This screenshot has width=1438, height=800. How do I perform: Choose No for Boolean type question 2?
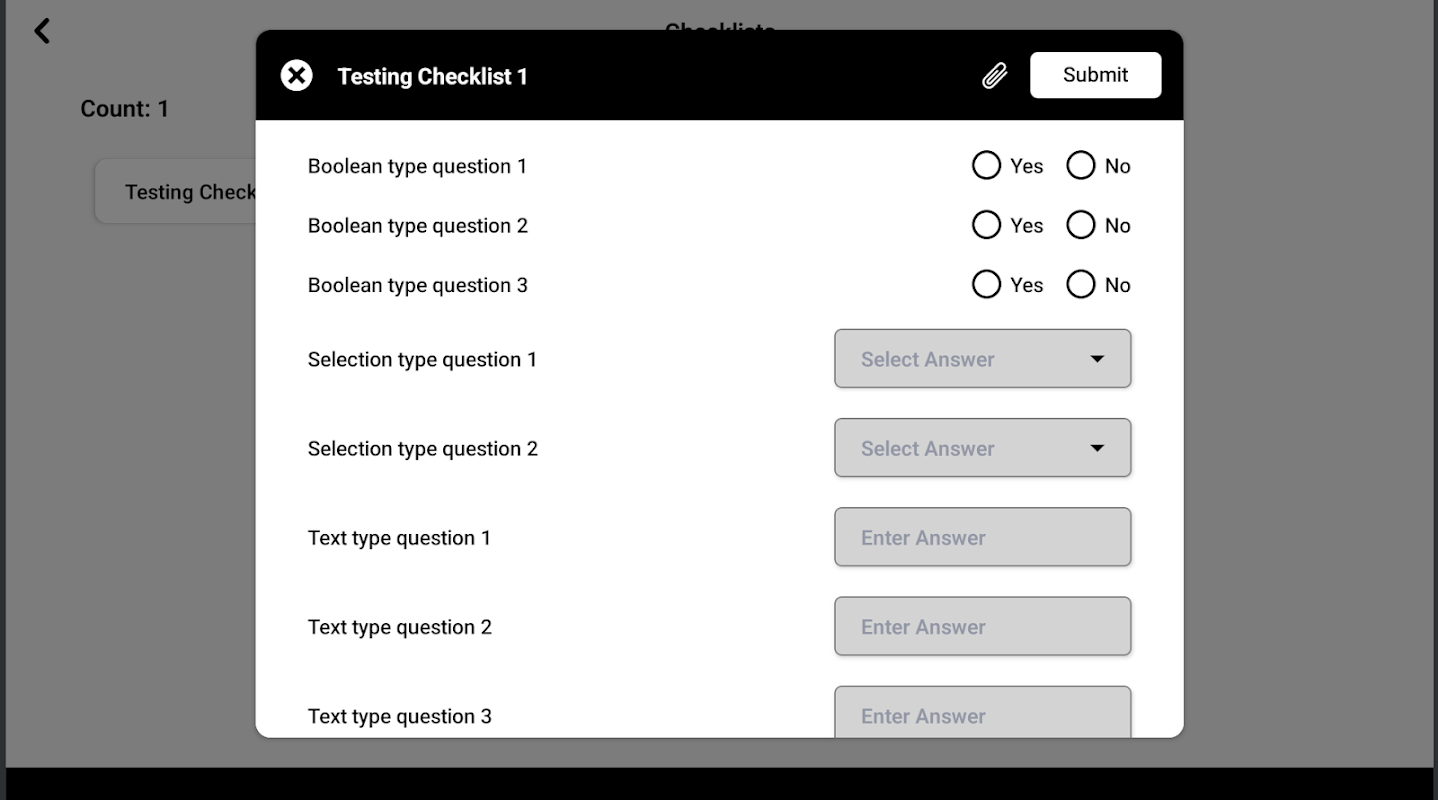pyautogui.click(x=1080, y=226)
